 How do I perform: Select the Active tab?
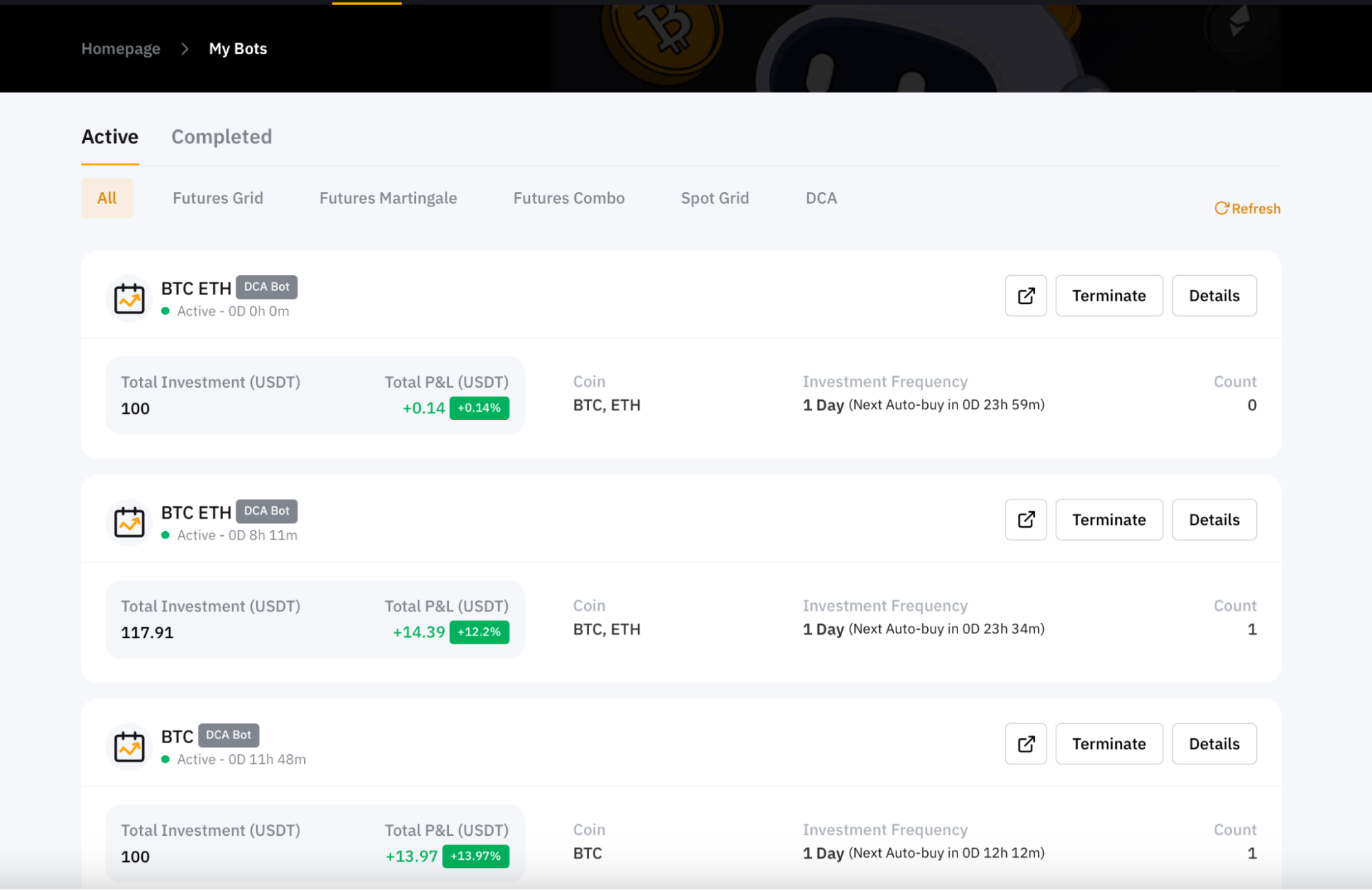coord(110,137)
